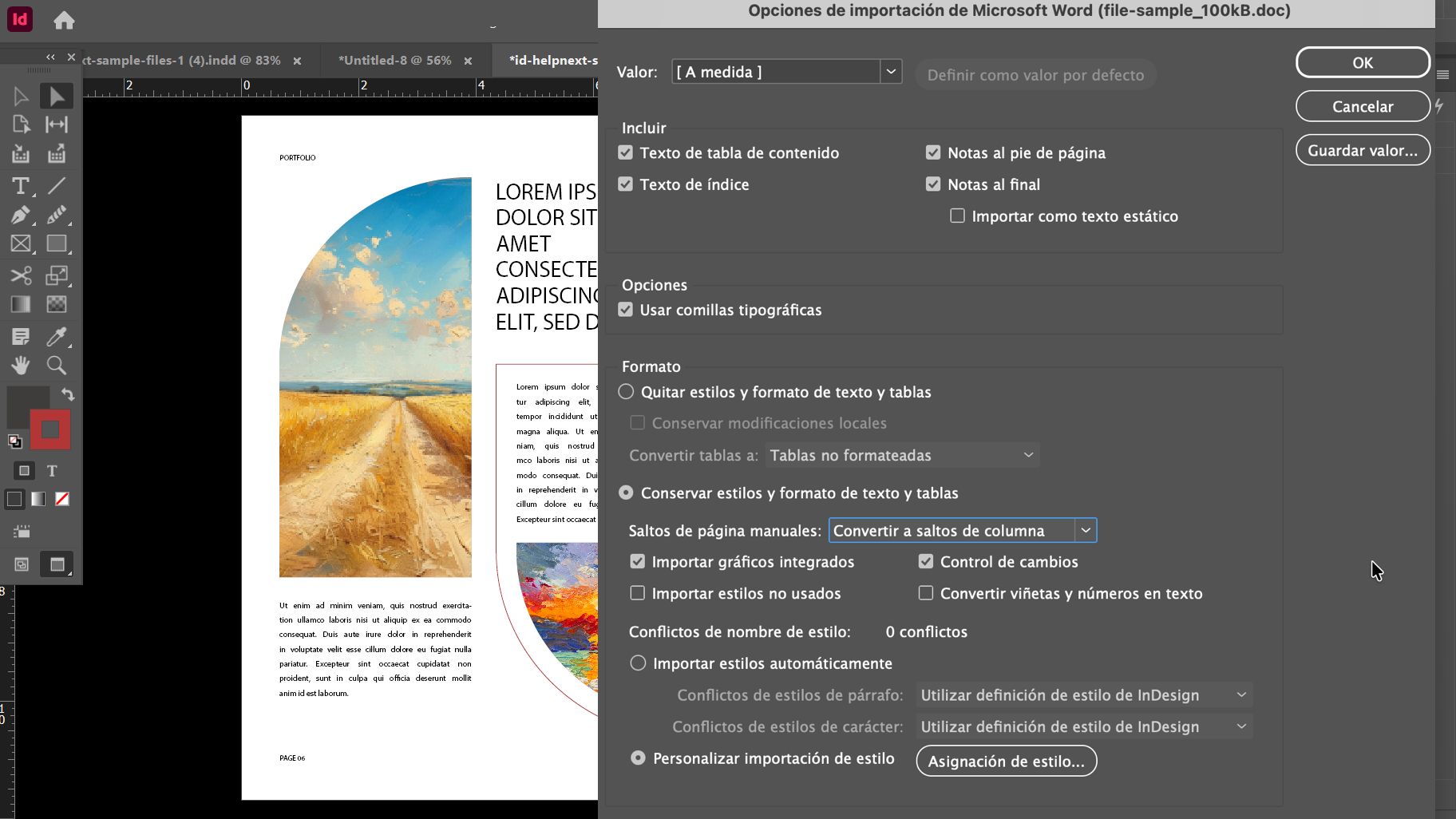Switch to Preview screen mode icon
Image resolution: width=1456 pixels, height=819 pixels.
(x=57, y=564)
